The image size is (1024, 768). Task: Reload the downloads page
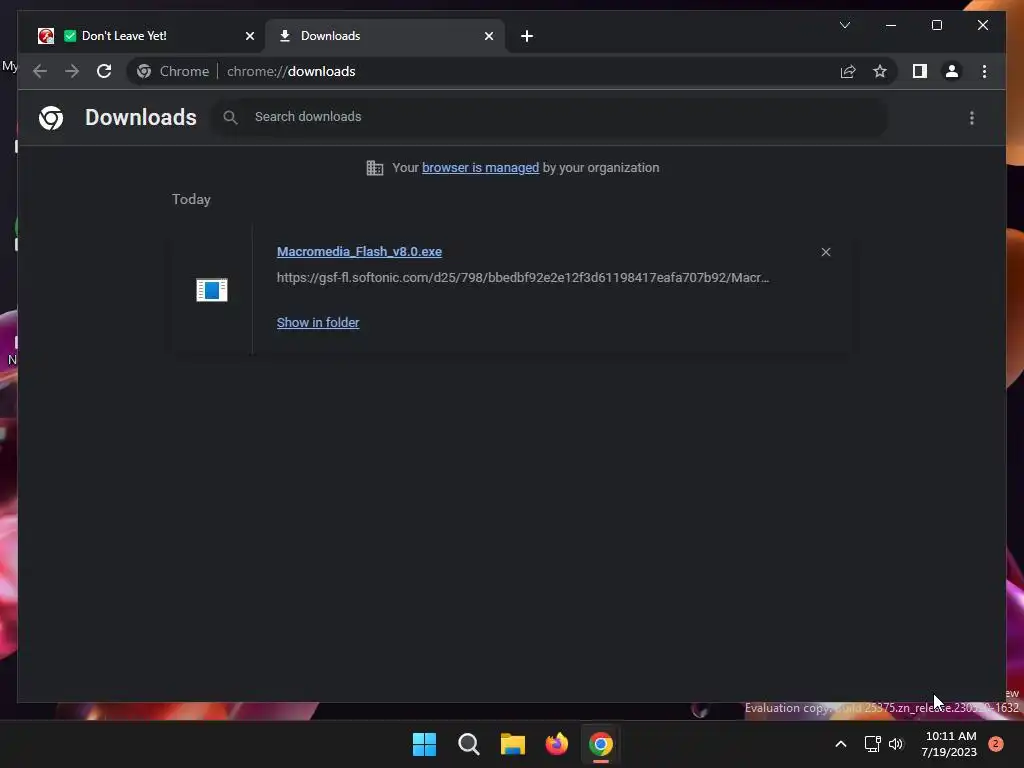(x=104, y=71)
